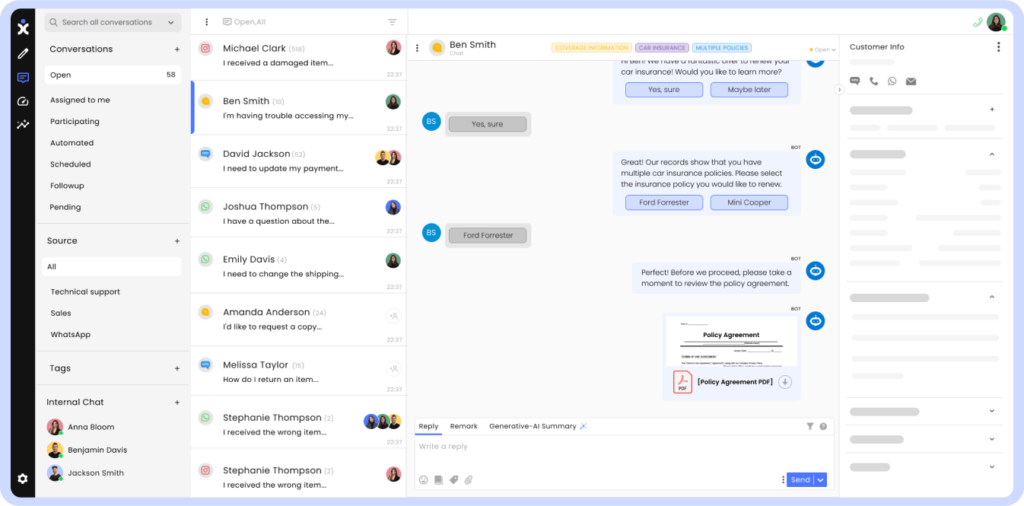Click the reply box filter funnel icon
The width and height of the screenshot is (1024, 506).
pos(810,426)
